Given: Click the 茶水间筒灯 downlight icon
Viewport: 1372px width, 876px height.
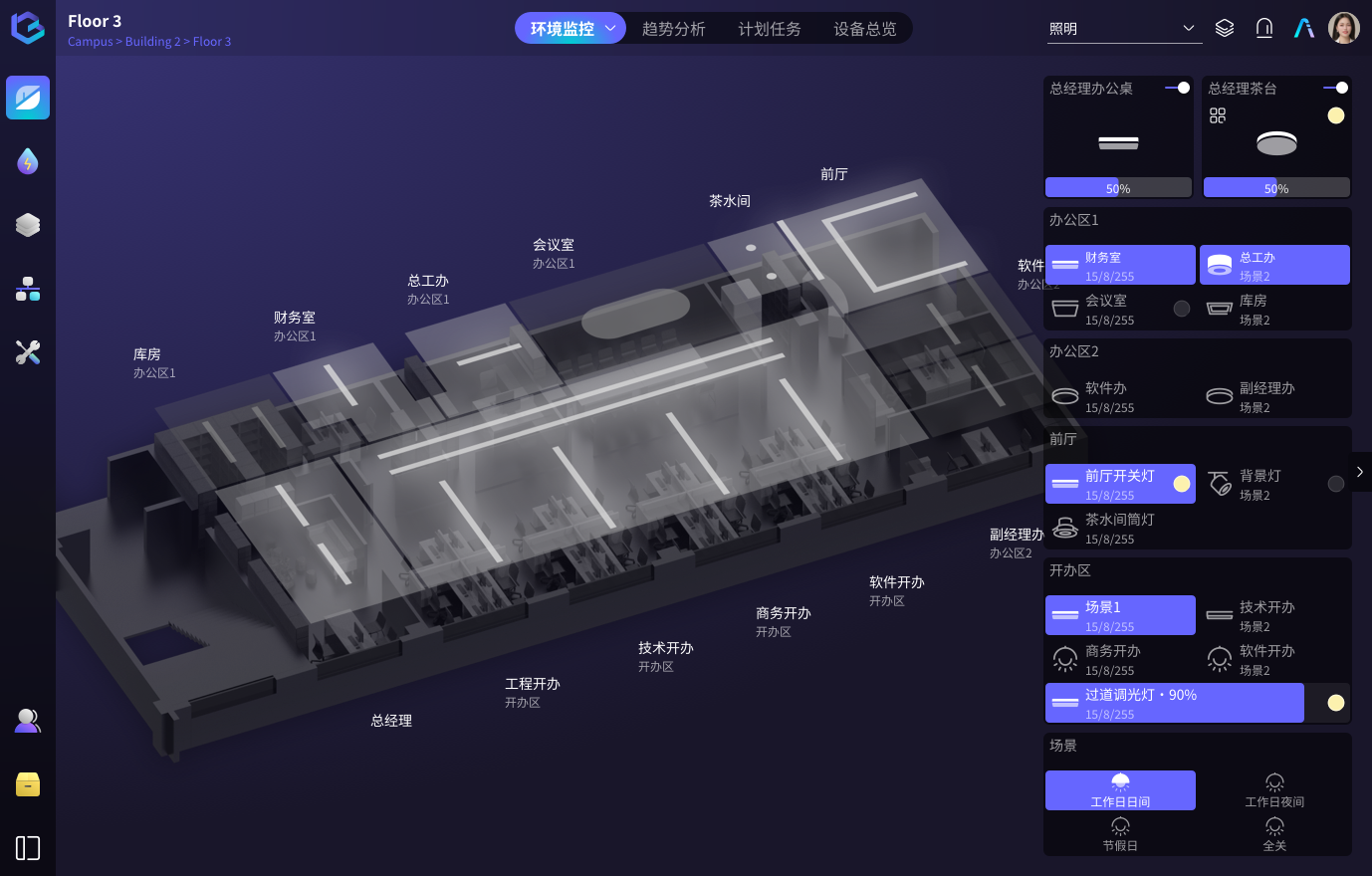Looking at the screenshot, I should click(x=1065, y=528).
